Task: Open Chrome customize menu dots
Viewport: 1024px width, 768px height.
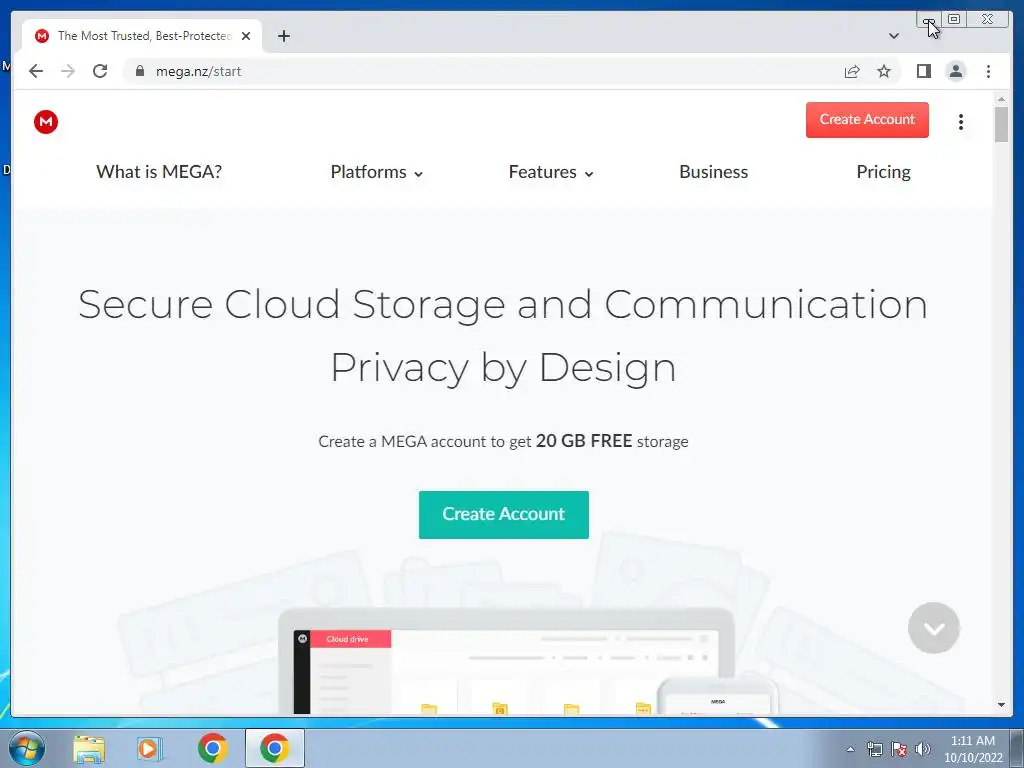Action: 988,71
